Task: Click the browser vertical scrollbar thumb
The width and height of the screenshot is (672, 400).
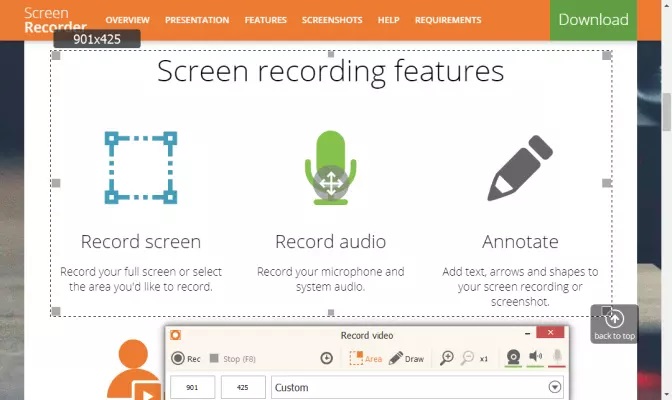Action: coord(667,112)
